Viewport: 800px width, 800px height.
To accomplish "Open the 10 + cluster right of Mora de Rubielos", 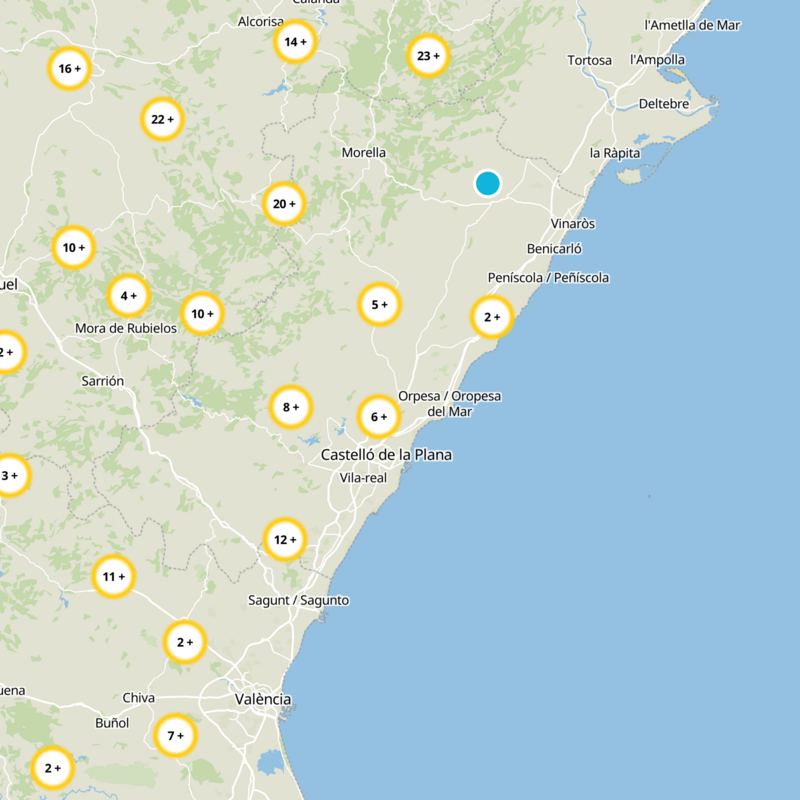I will point(203,314).
